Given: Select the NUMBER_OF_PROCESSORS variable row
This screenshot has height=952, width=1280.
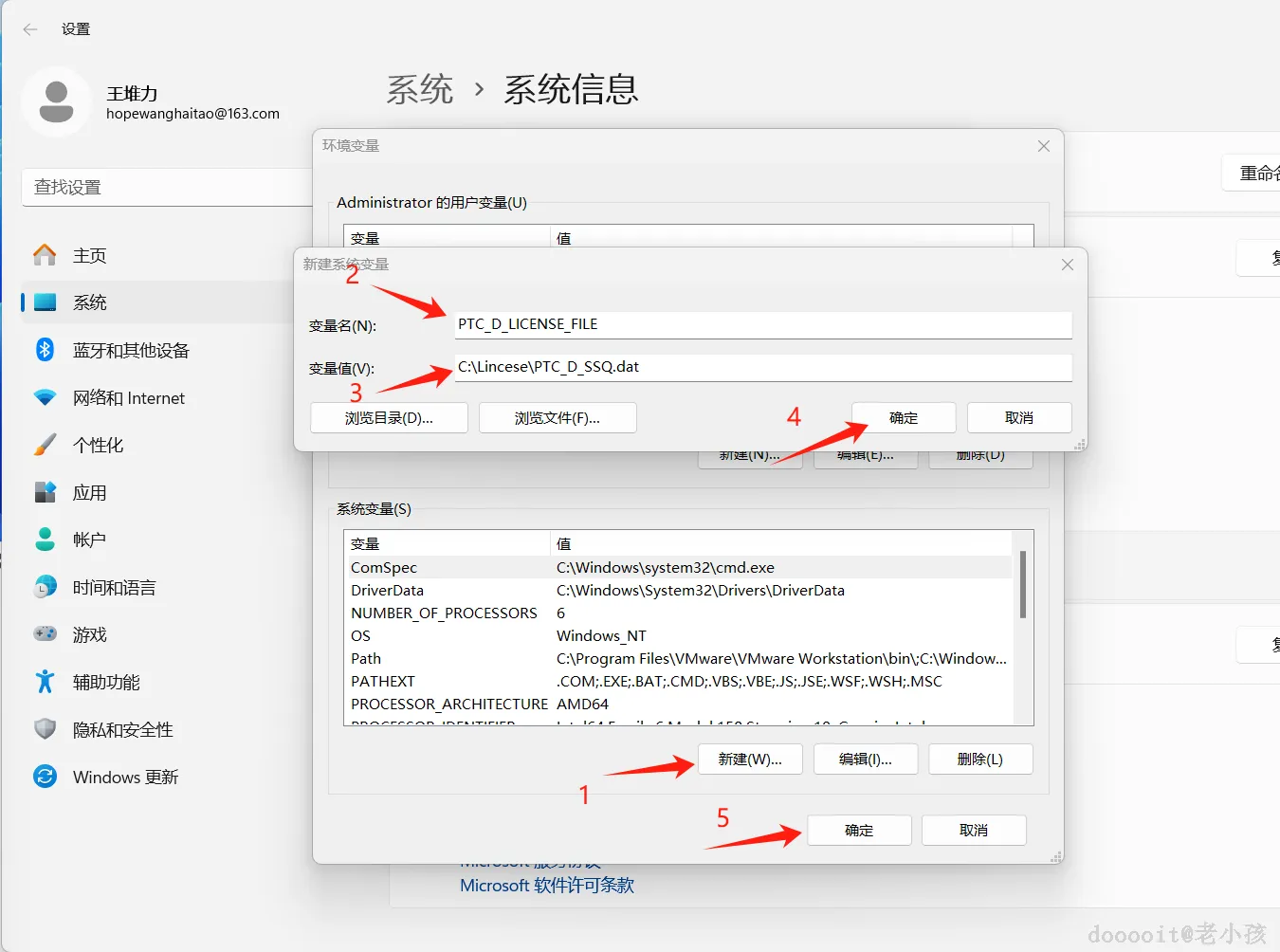Looking at the screenshot, I should click(678, 613).
